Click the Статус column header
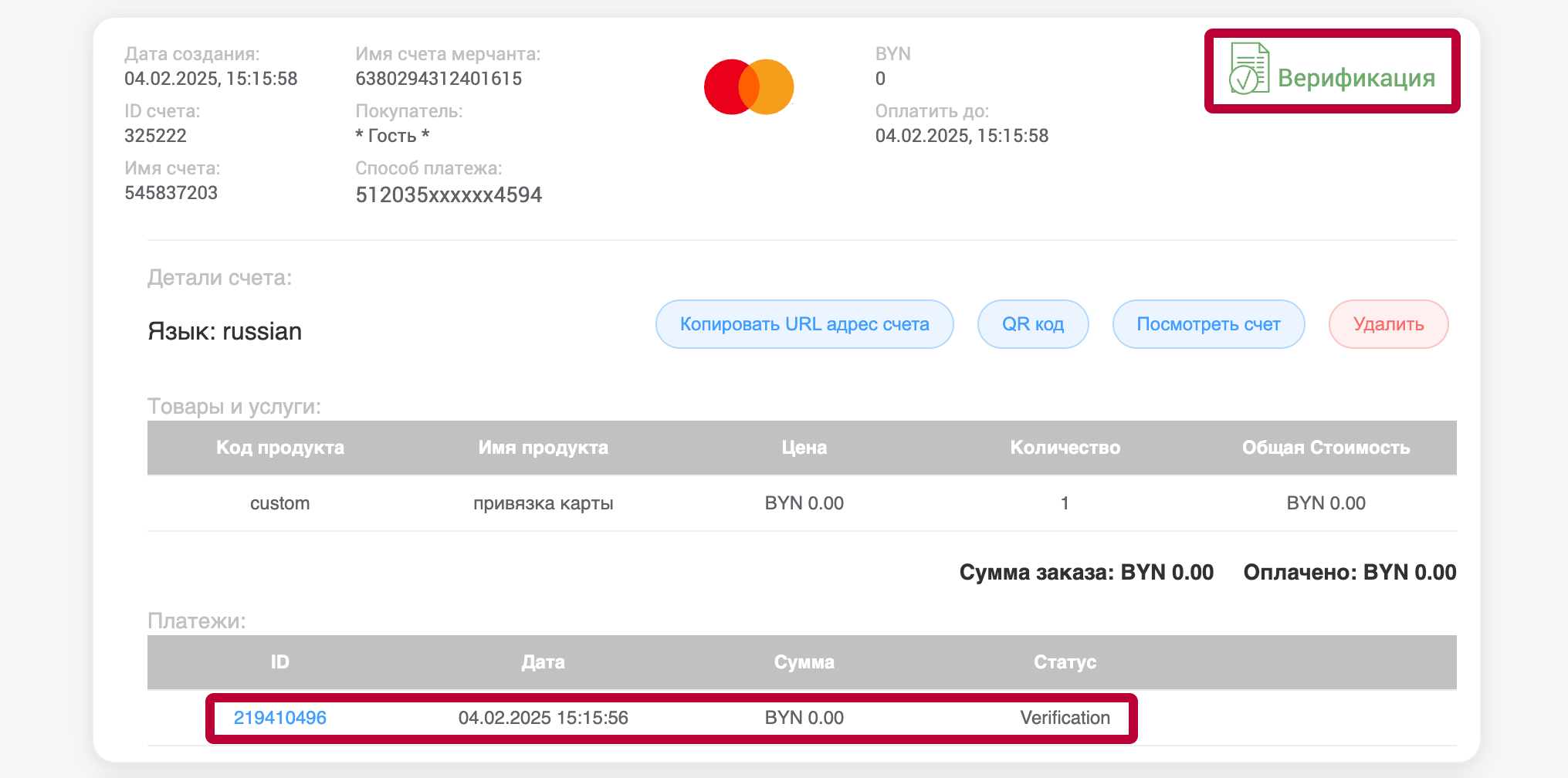The image size is (1568, 778). [x=1065, y=661]
